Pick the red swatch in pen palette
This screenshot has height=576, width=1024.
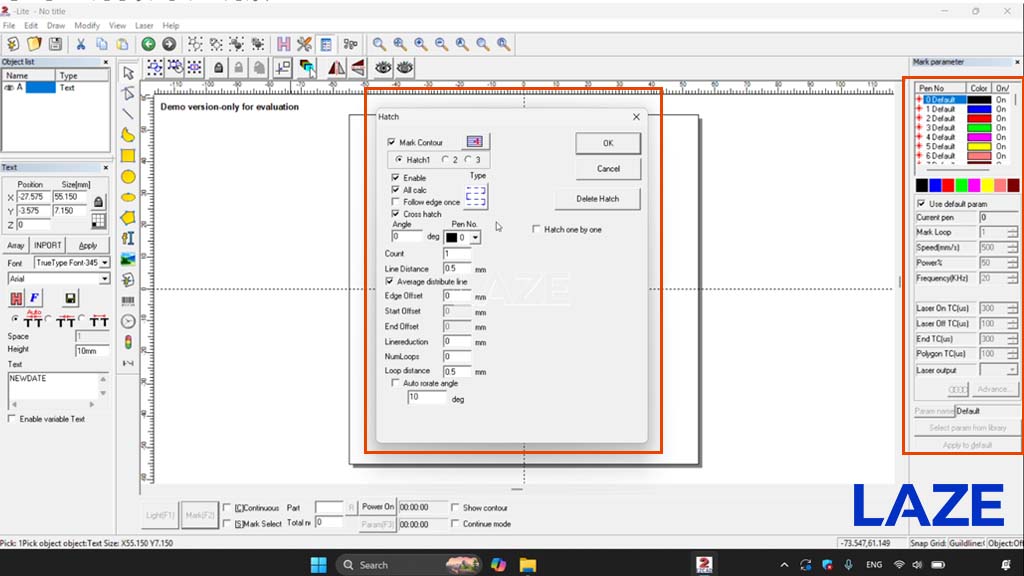[948, 185]
